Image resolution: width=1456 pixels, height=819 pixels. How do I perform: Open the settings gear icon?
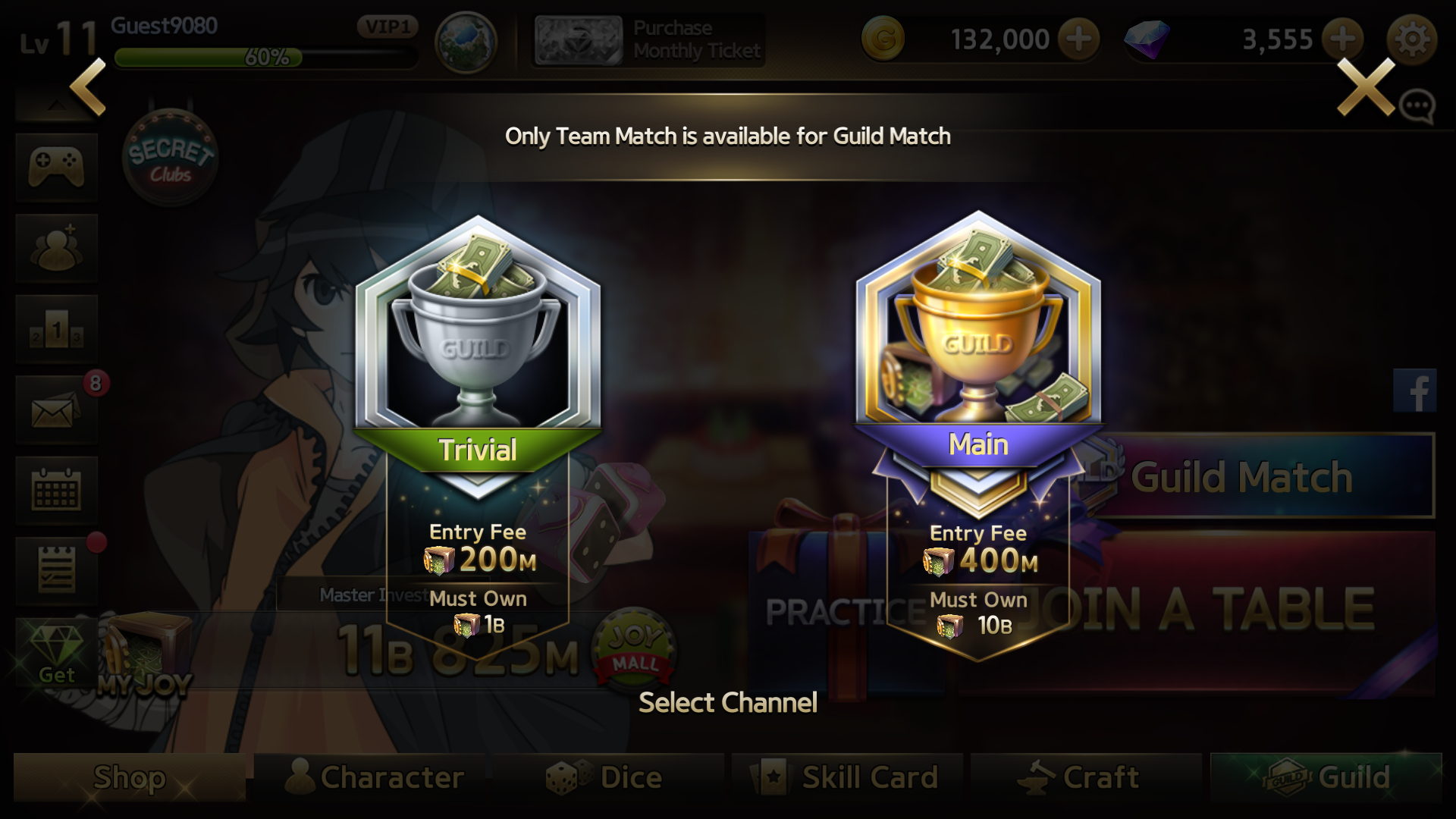tap(1412, 39)
